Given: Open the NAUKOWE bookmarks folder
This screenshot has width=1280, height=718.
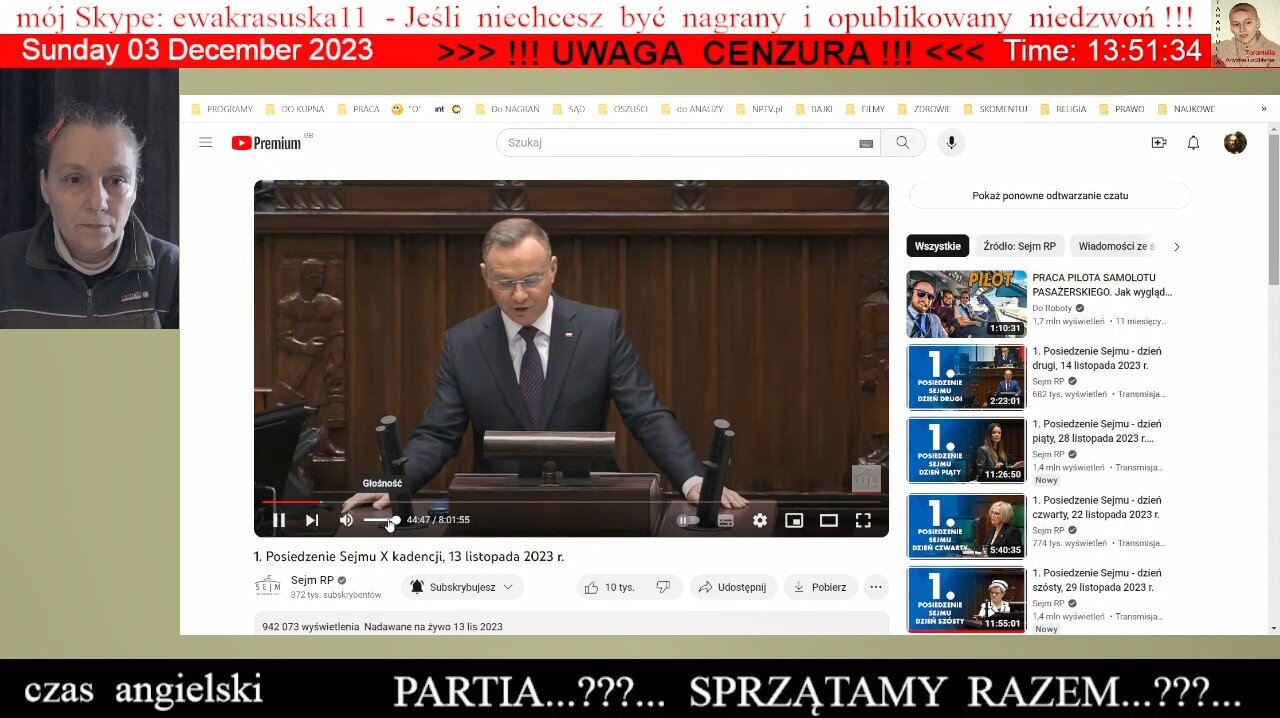Looking at the screenshot, I should click(x=1186, y=109).
